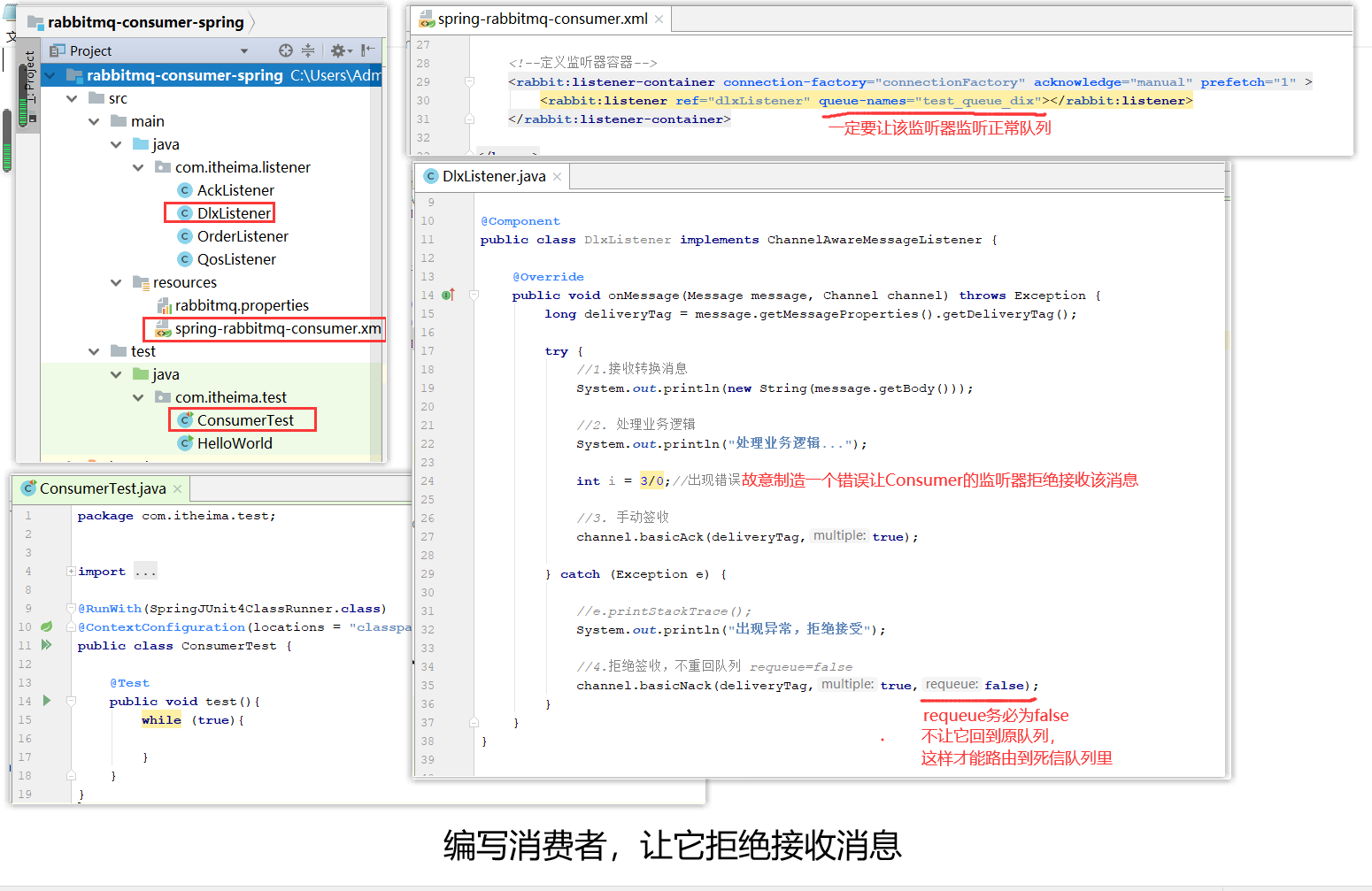Click the highlighted while keyword on line 15
Screen dimensions: 1372x891
(161, 720)
